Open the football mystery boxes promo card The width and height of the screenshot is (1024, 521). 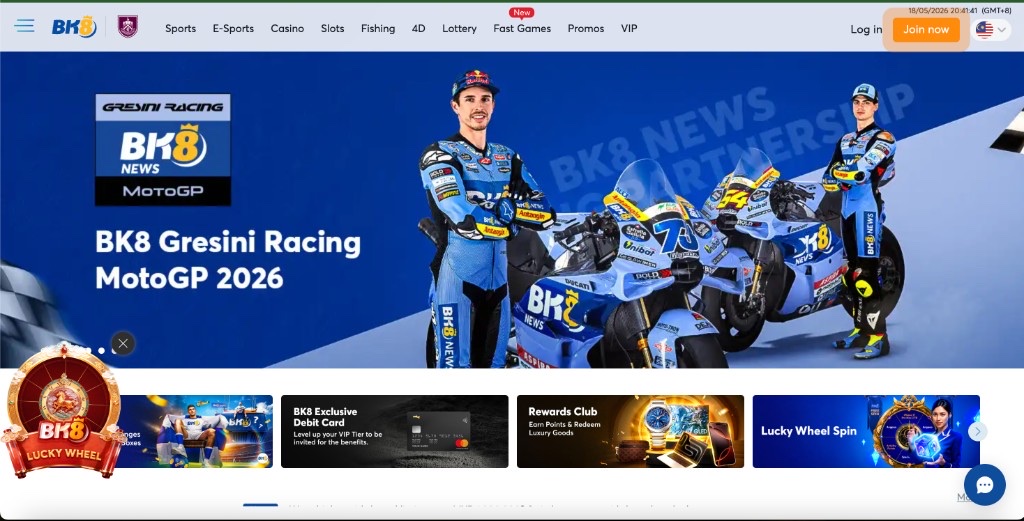pos(196,431)
